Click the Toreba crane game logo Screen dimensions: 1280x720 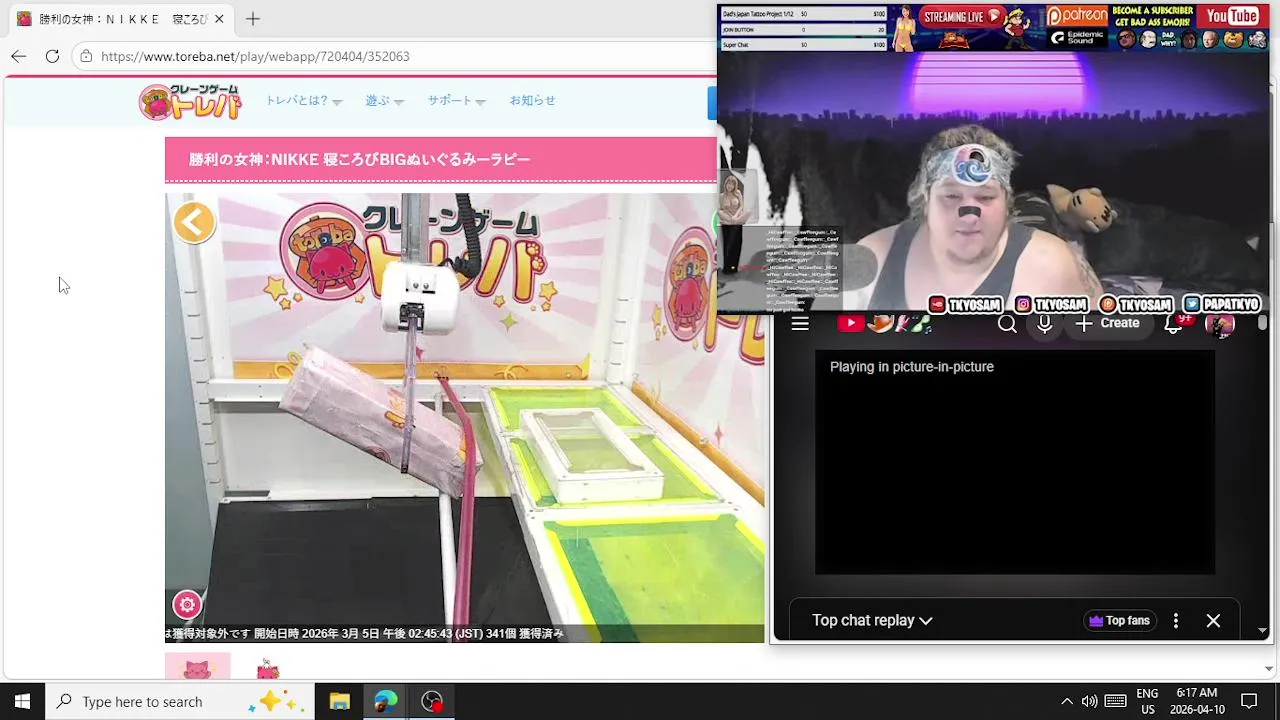tap(190, 101)
